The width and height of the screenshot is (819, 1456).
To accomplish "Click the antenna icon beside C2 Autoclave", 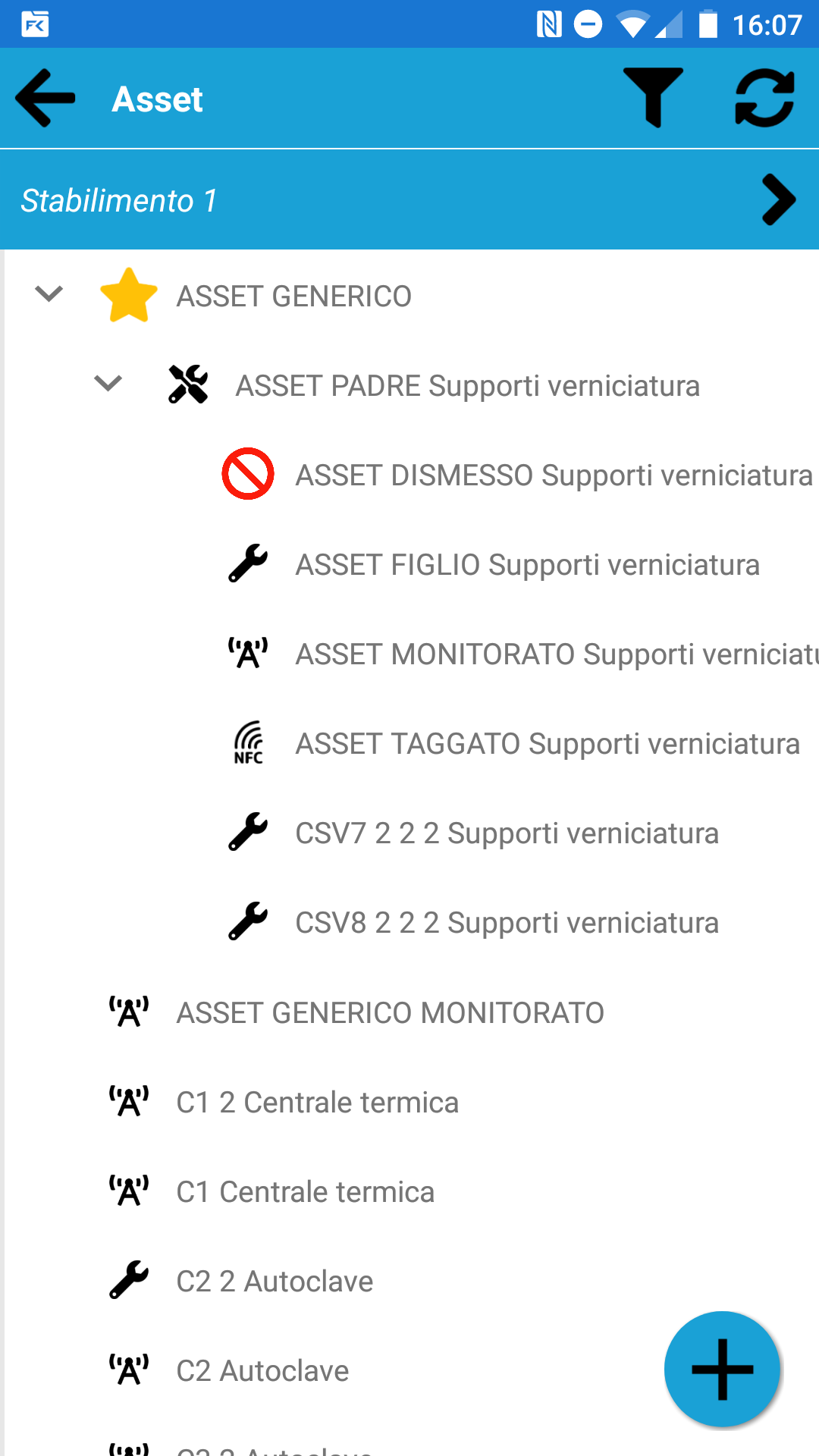I will pyautogui.click(x=128, y=1370).
